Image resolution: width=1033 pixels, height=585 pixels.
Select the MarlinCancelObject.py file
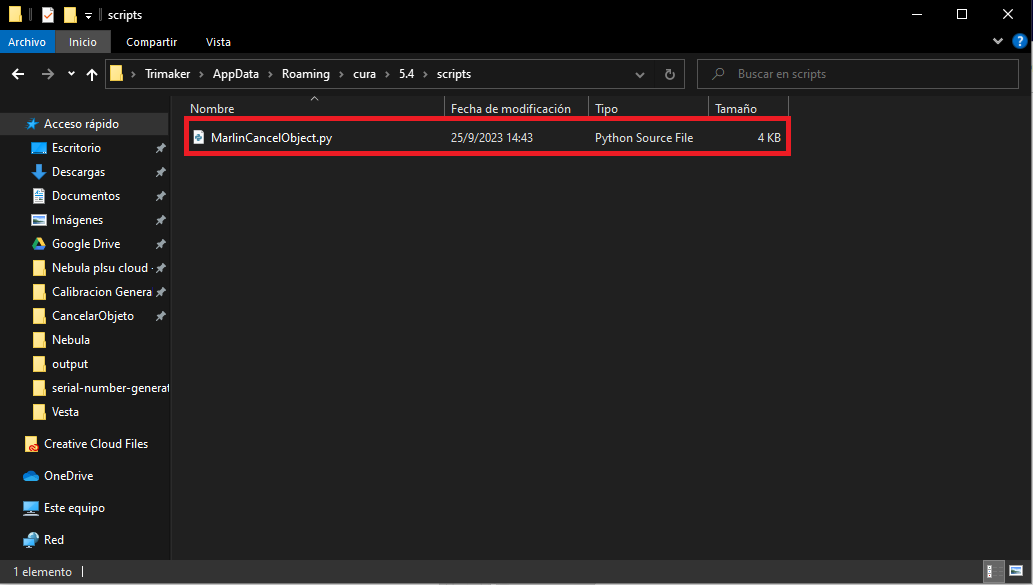(271, 138)
